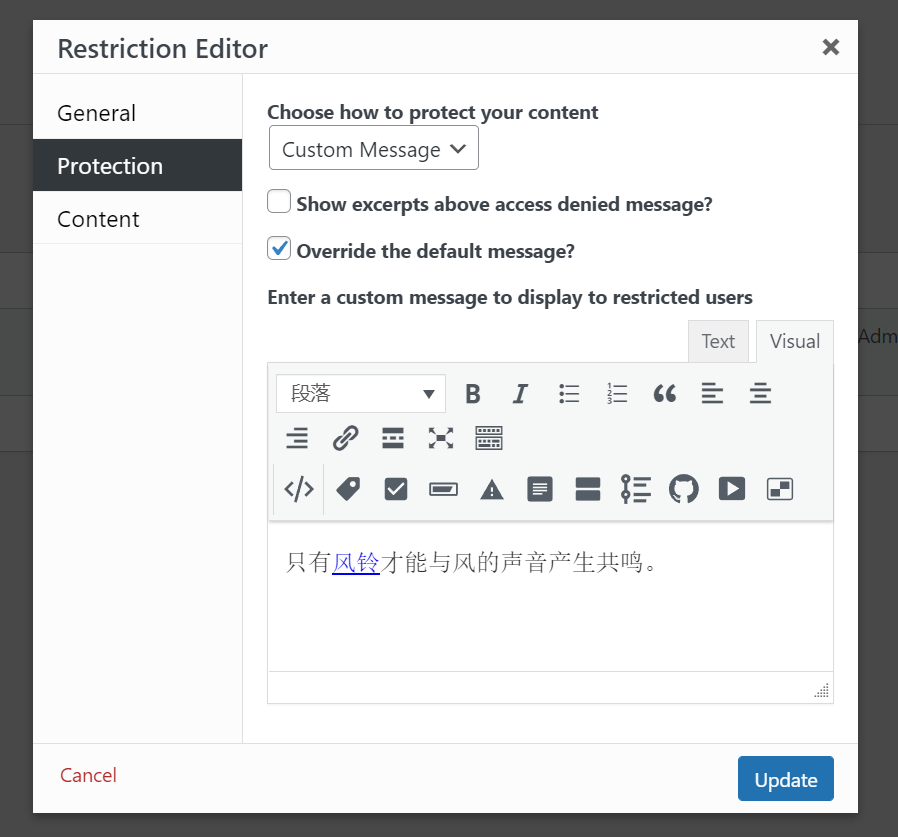Enable distraction-free fullscreen mode

point(440,438)
